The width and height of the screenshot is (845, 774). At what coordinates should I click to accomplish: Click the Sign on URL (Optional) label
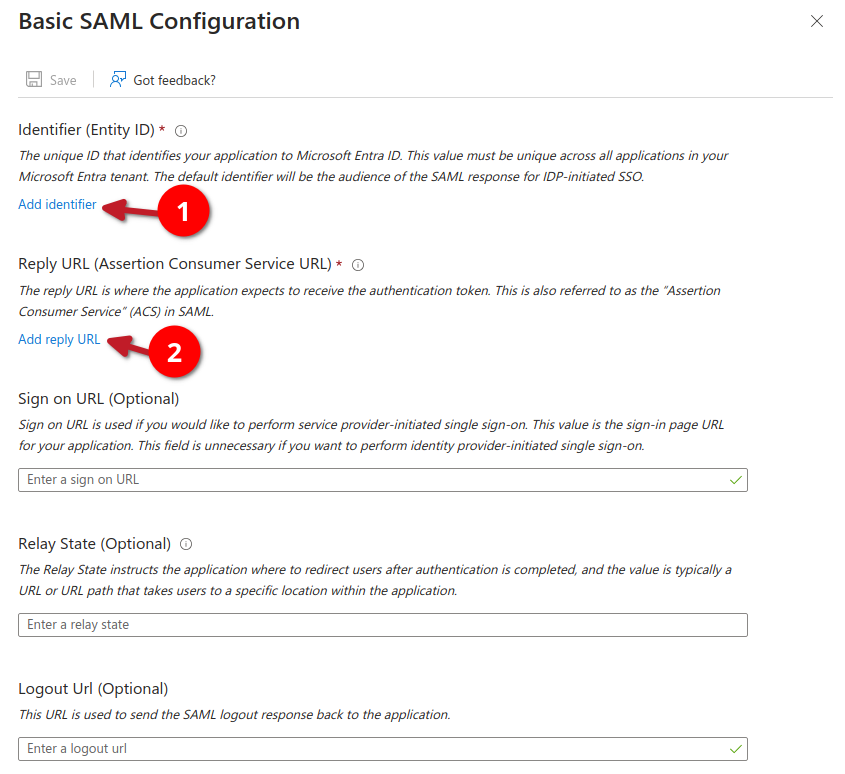coord(98,399)
